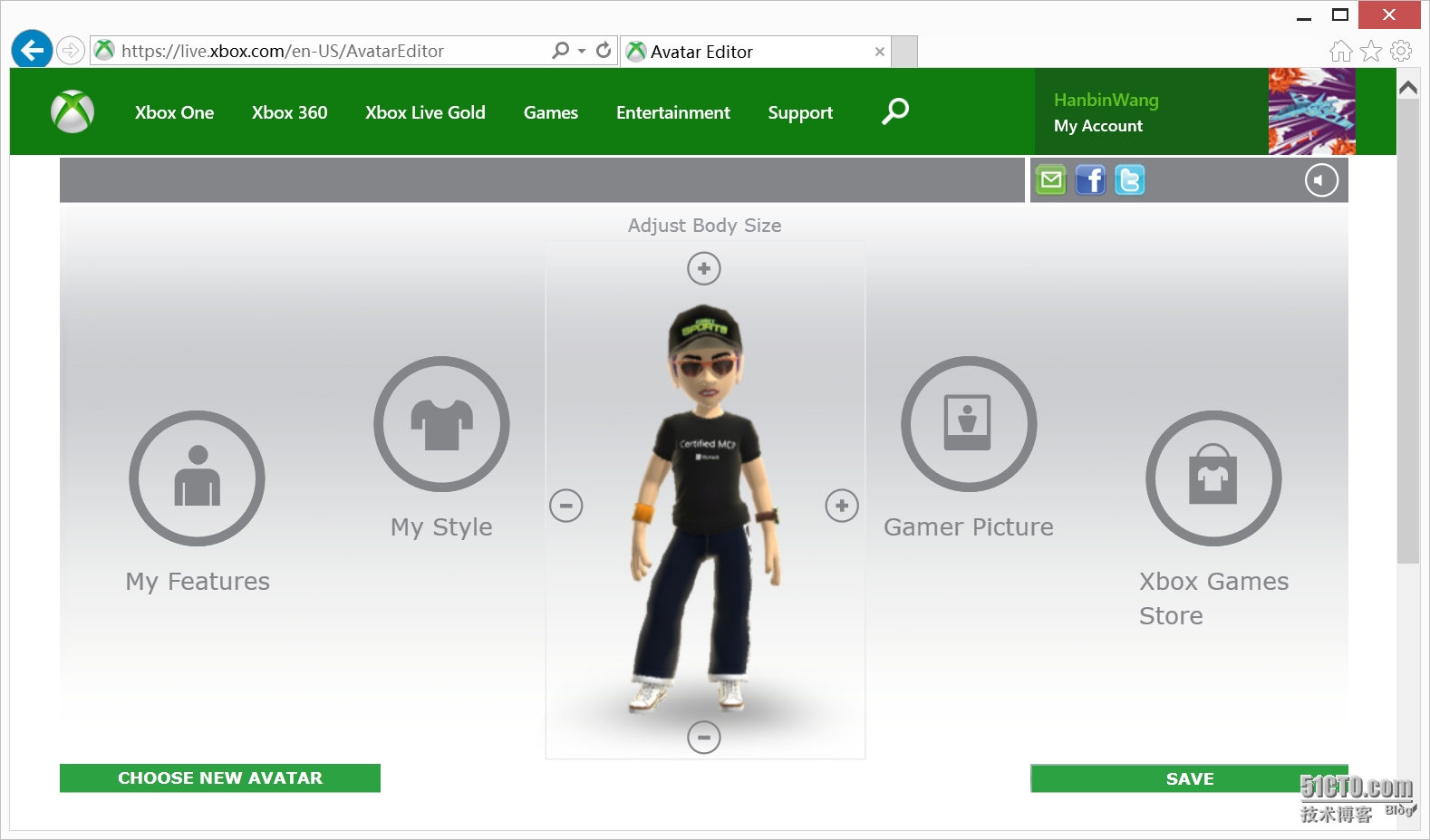Decrease avatar height with bottom minus
The height and width of the screenshot is (840, 1430).
[704, 738]
